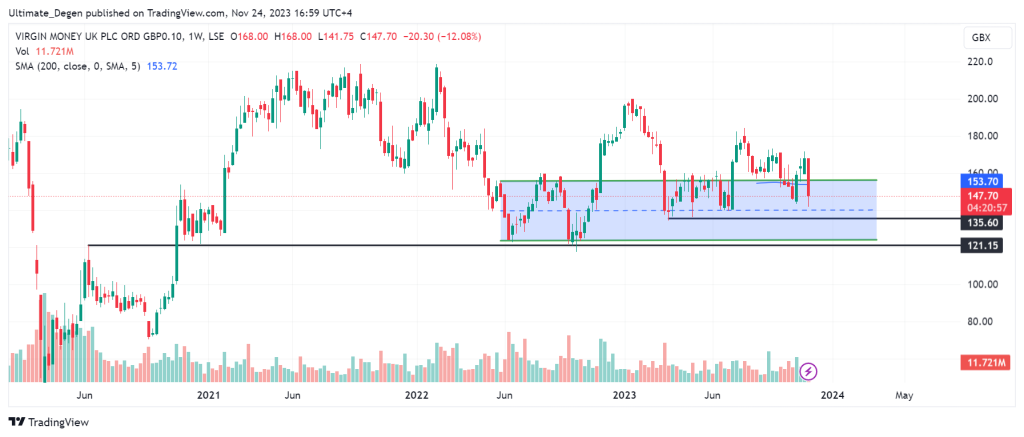The image size is (1024, 437).
Task: Click the black 121.15 price label
Action: pyautogui.click(x=982, y=245)
